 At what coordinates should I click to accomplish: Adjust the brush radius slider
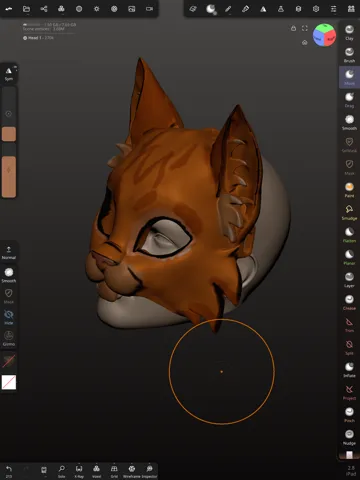tap(9, 114)
